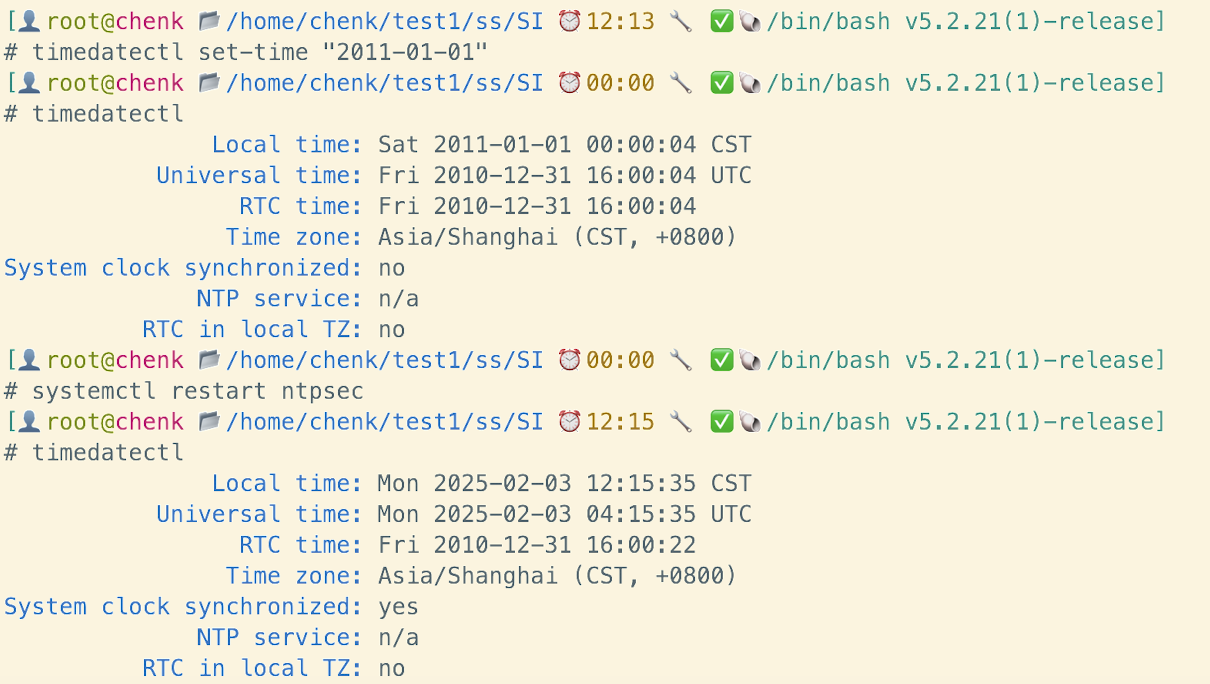This screenshot has width=1210, height=684.
Task: Click the "systemctl restart ntpsec" command
Action: point(197,391)
